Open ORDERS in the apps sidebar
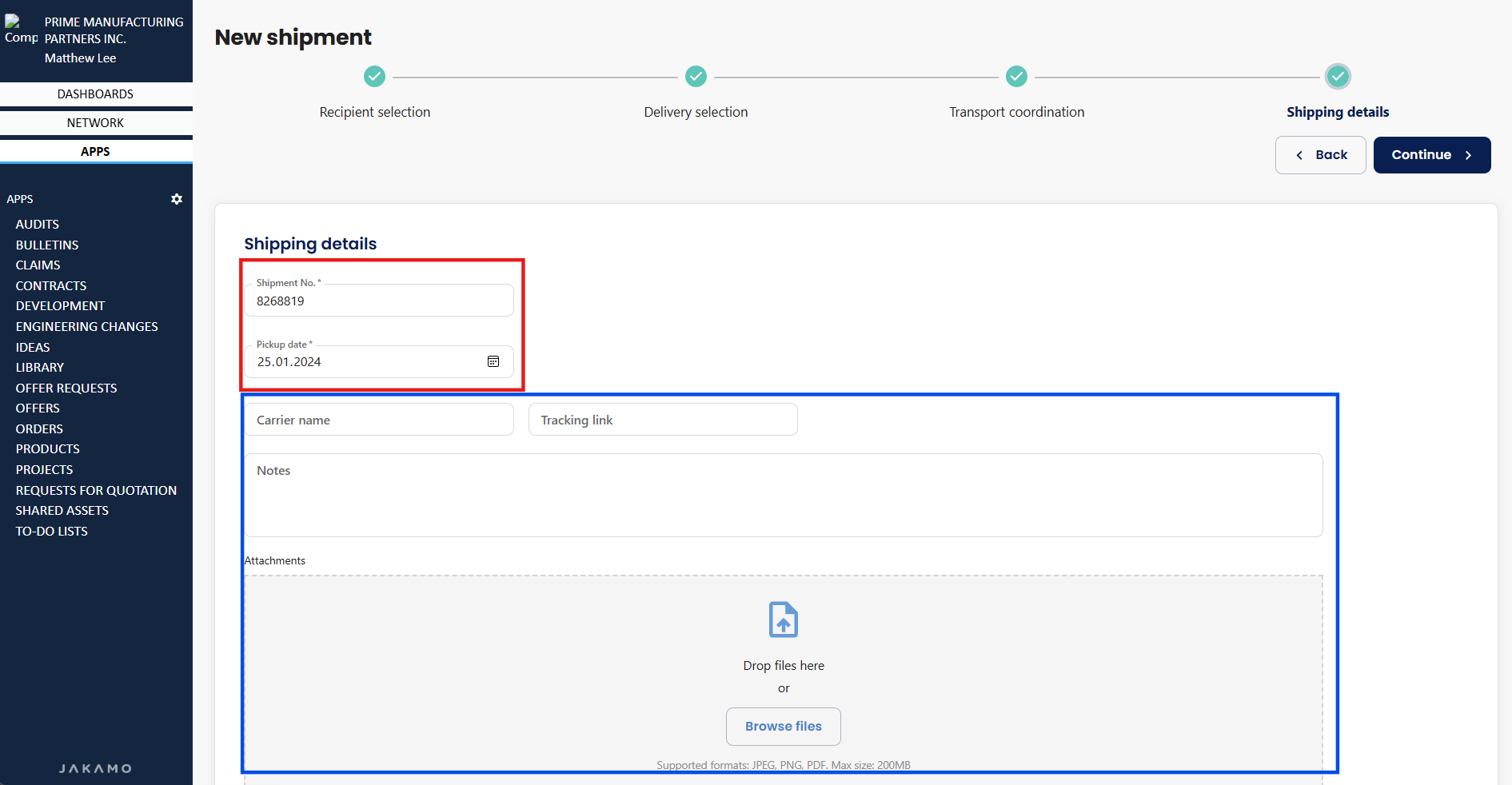 click(39, 429)
